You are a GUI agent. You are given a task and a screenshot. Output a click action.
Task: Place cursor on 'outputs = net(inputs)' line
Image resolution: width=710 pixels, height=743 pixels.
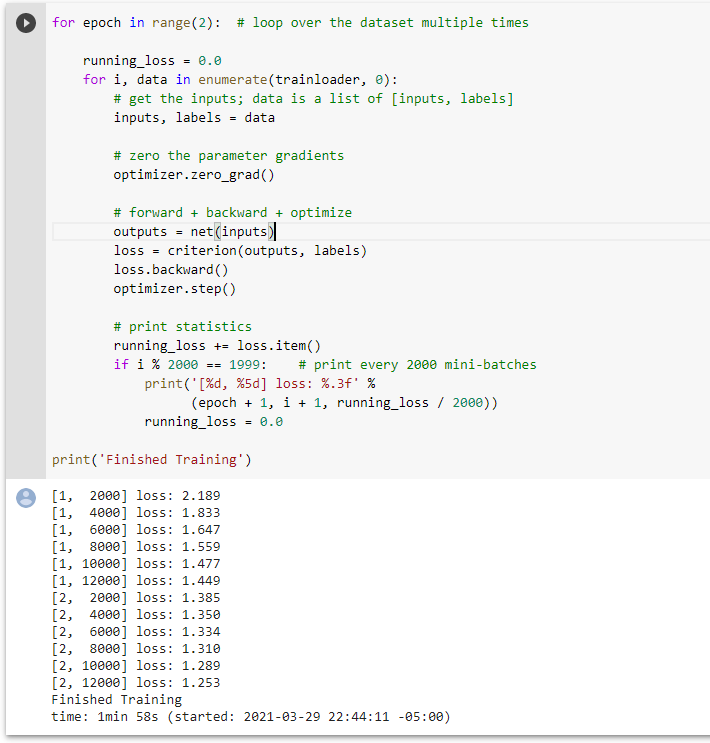pos(194,232)
